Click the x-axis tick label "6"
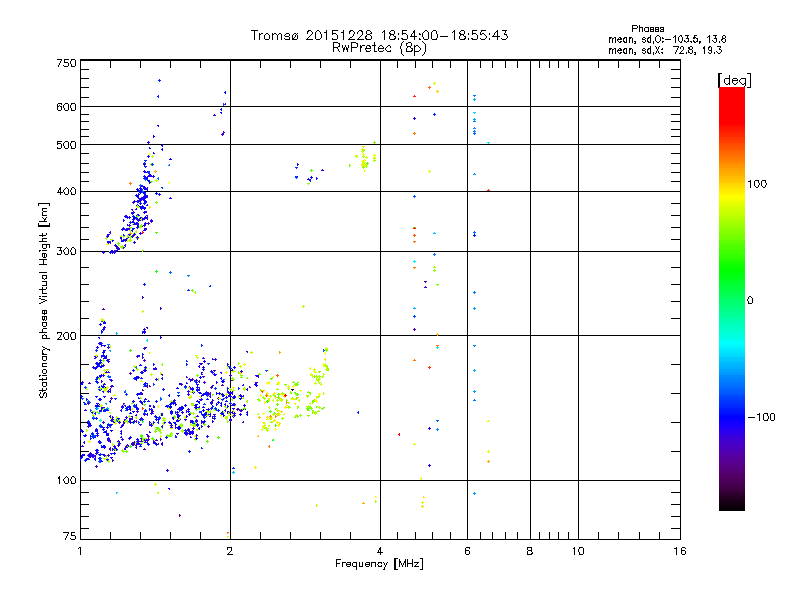 [x=467, y=551]
